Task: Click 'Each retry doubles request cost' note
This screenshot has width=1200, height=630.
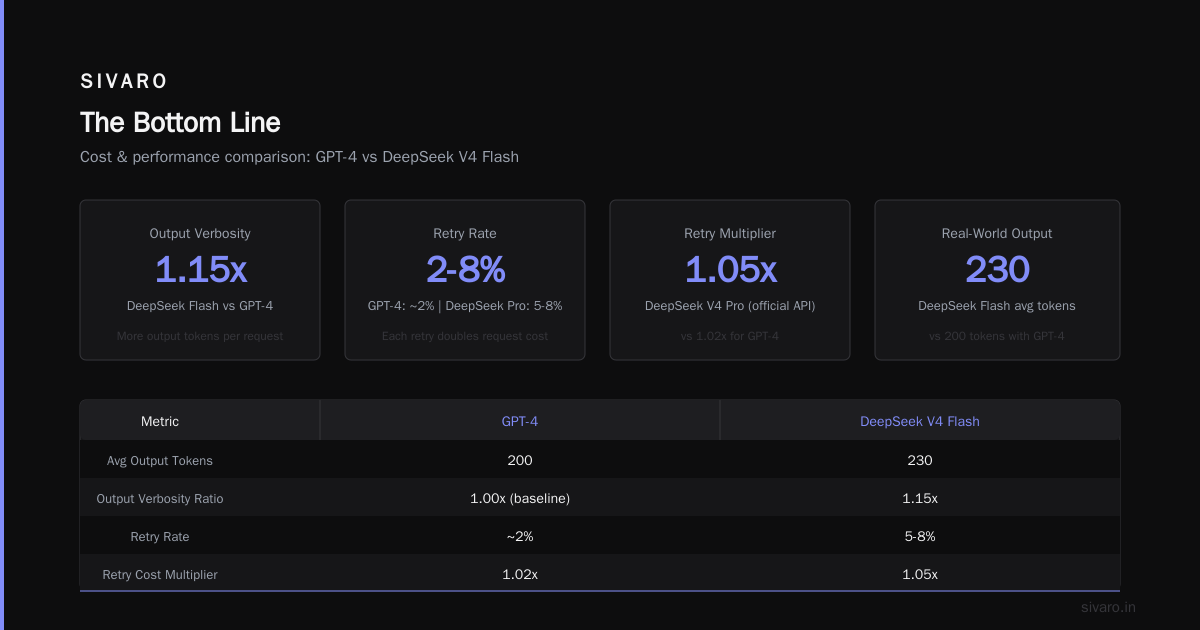Action: point(465,336)
